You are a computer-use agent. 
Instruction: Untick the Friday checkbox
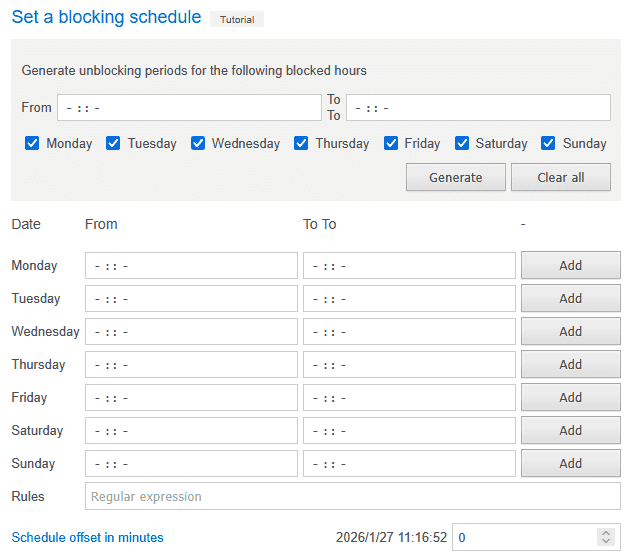pos(391,143)
